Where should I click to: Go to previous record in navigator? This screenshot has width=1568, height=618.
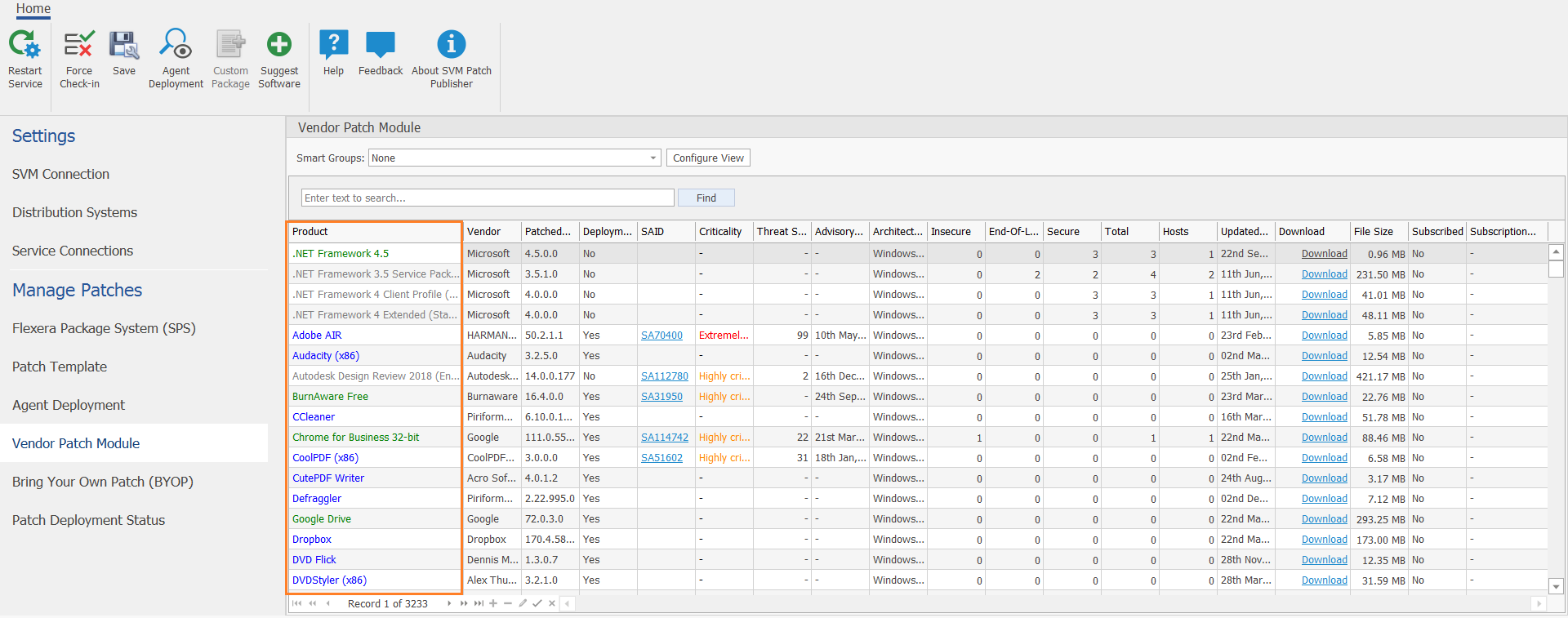[x=327, y=603]
